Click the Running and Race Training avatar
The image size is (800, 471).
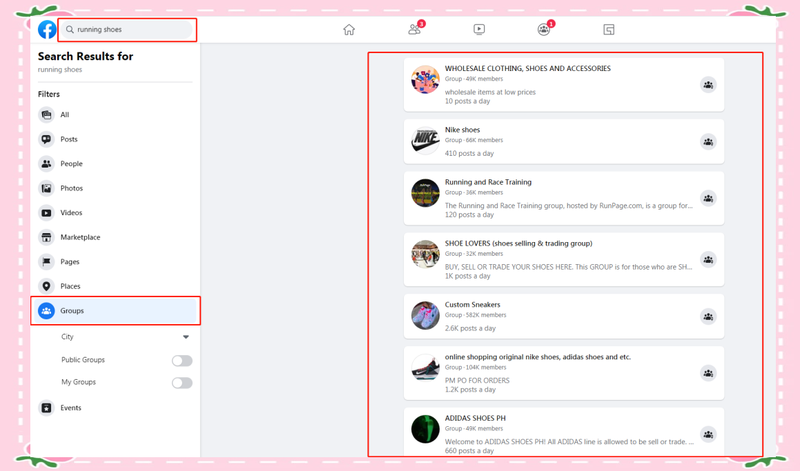(x=426, y=193)
